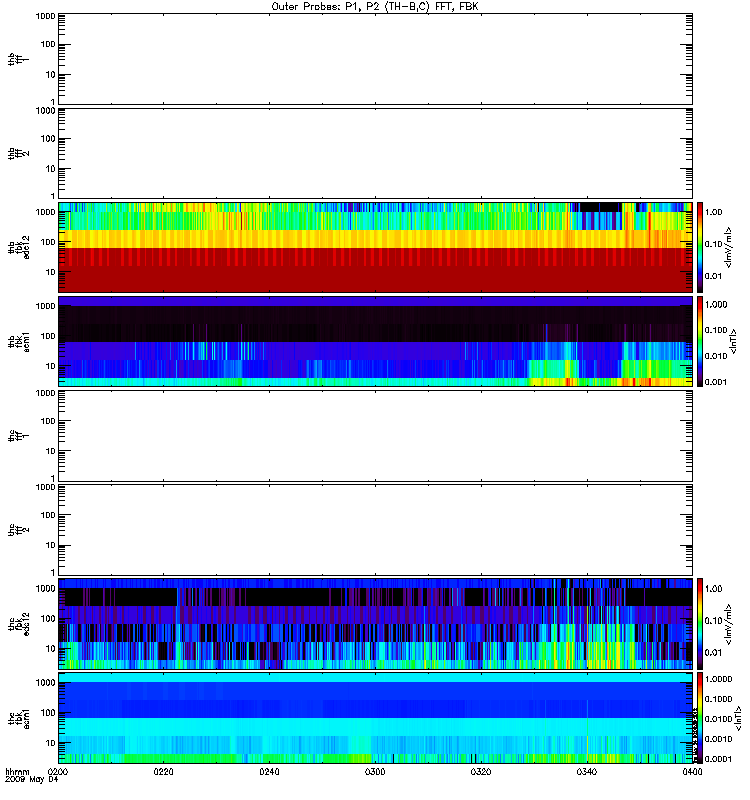The image size is (750, 800).
Task: Click the 1000 y-axis tick of thb fff 1
Action: tap(45, 16)
